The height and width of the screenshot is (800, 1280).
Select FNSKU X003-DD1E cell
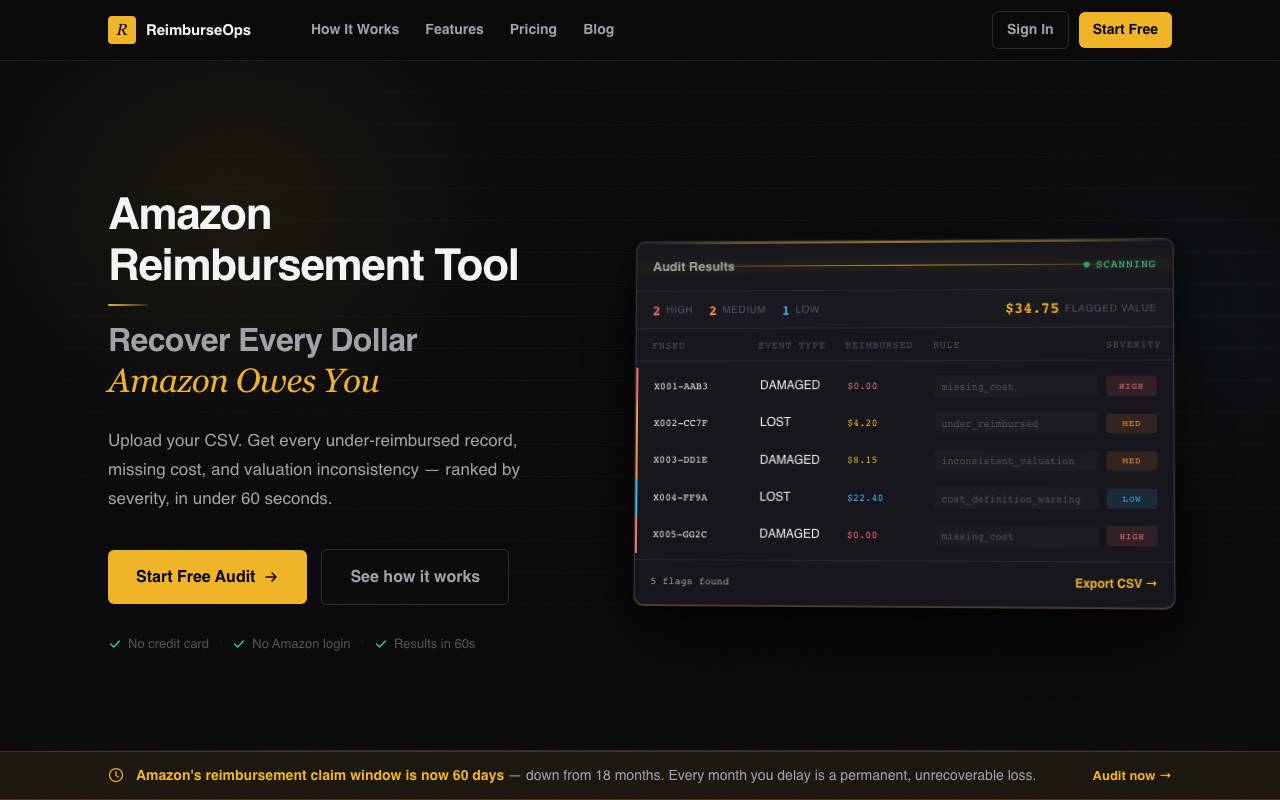pos(681,460)
